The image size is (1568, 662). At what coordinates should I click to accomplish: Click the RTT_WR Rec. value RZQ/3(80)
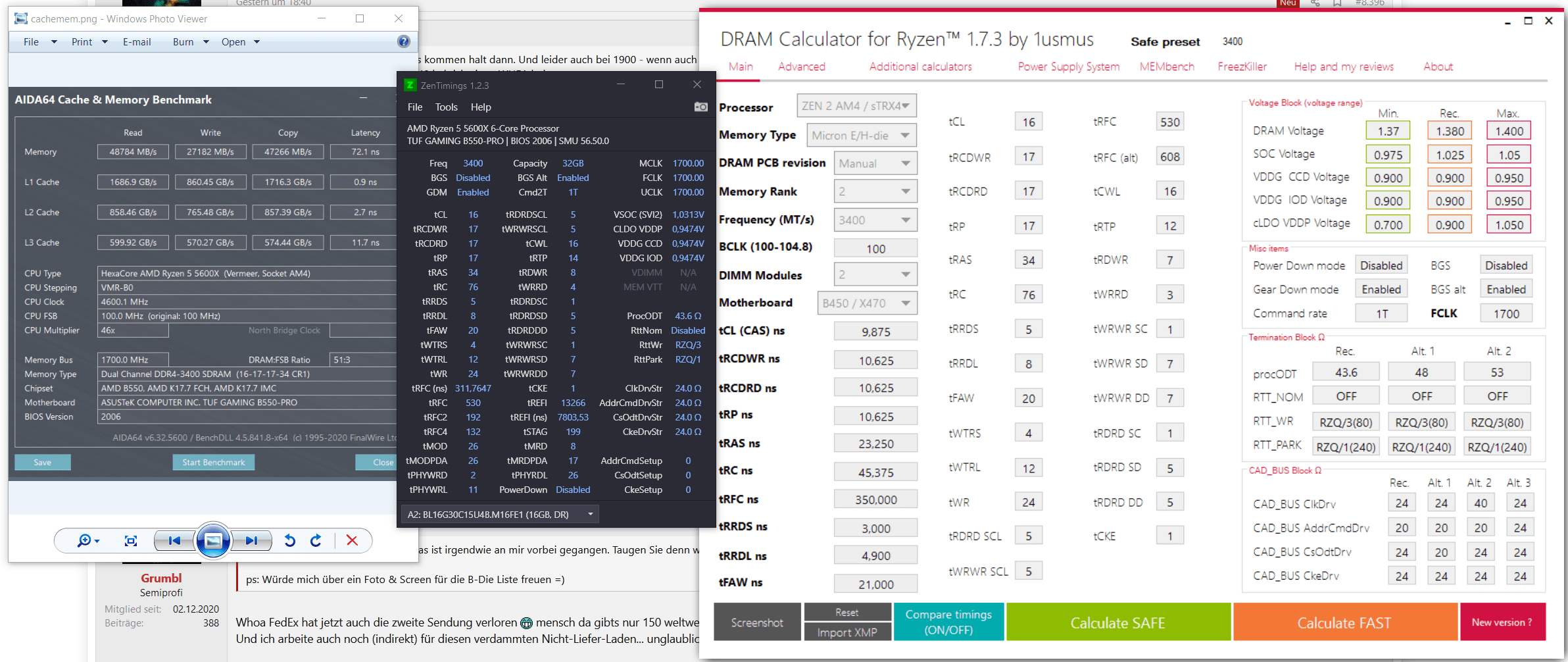1346,422
